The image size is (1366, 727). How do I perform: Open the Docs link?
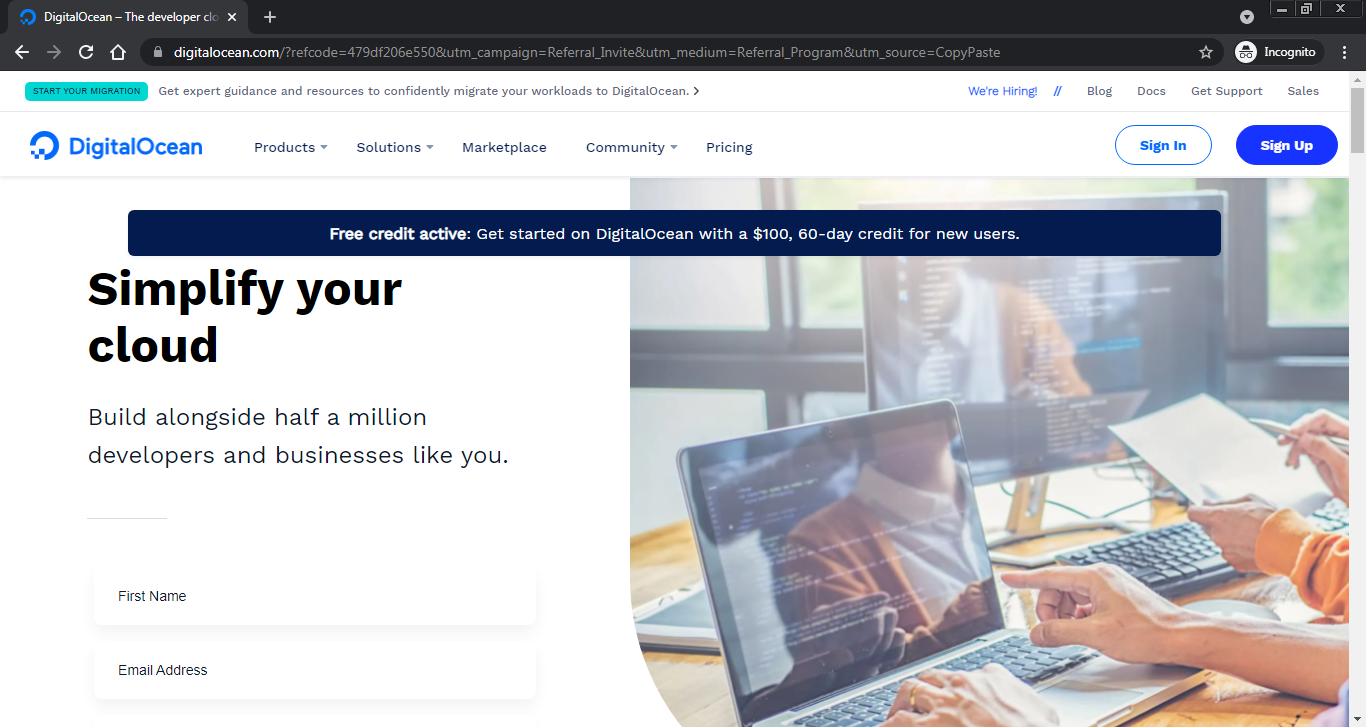tap(1151, 91)
